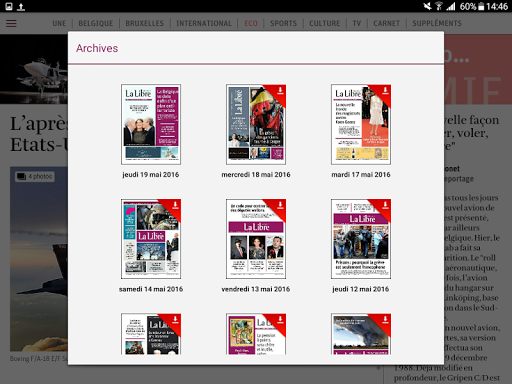The image size is (512, 384).
Task: Go to the BELGIQUE section
Action: (x=96, y=23)
